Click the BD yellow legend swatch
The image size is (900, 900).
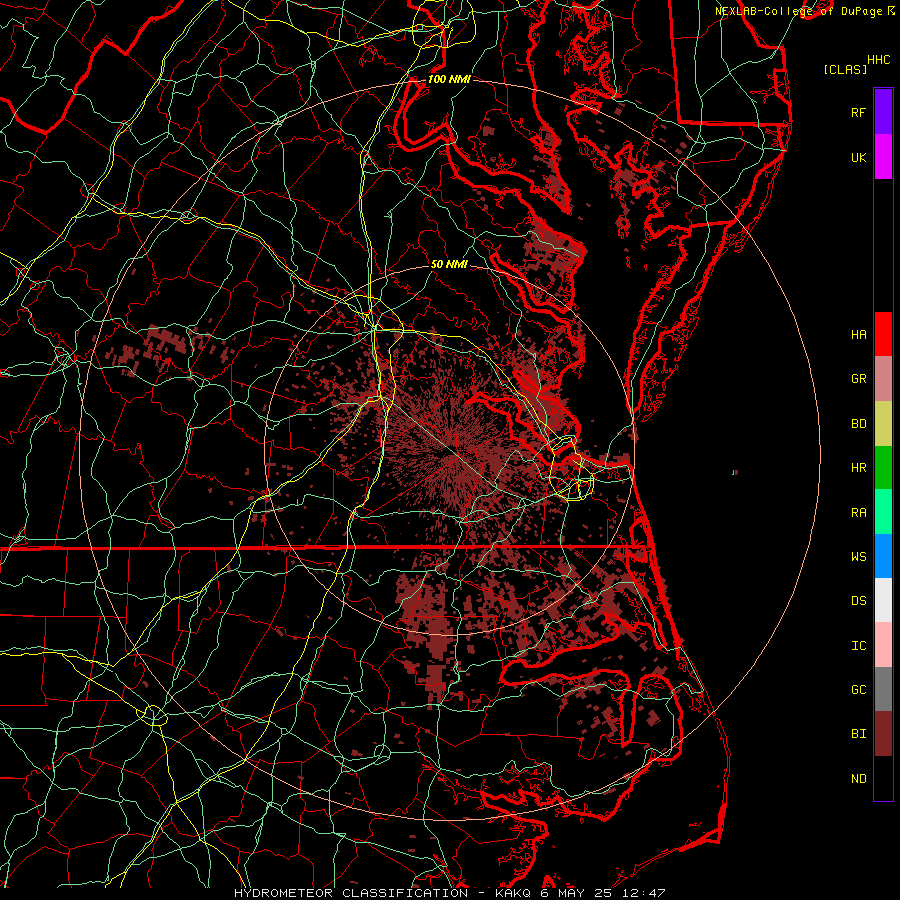coord(883,424)
